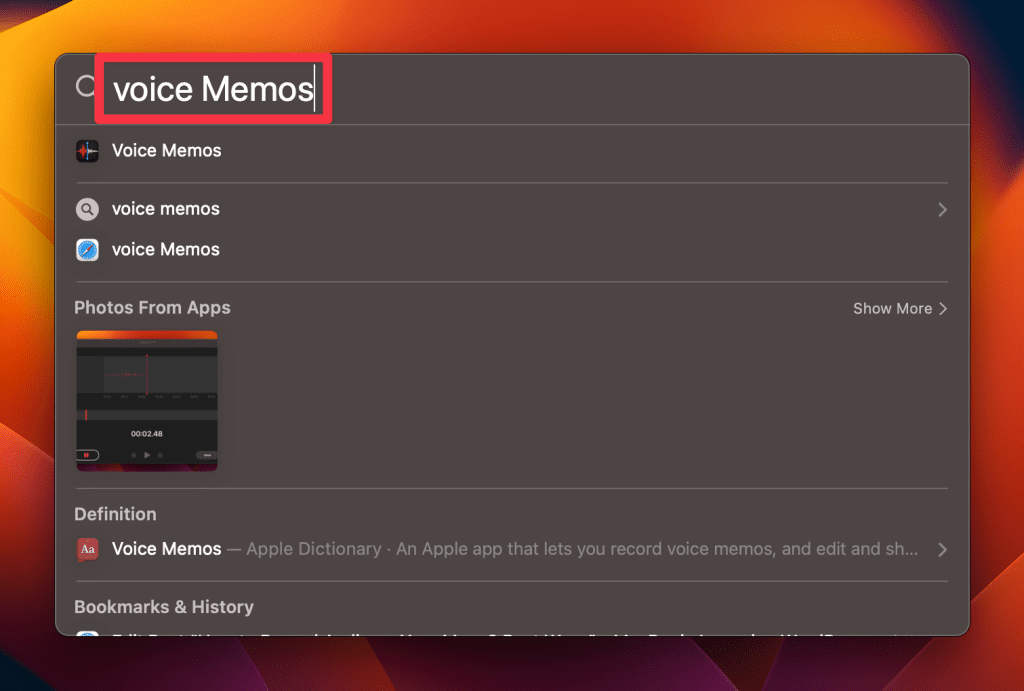Screen dimensions: 1024x691
Task: Click the Photos From Apps section header
Action: pyautogui.click(x=152, y=308)
